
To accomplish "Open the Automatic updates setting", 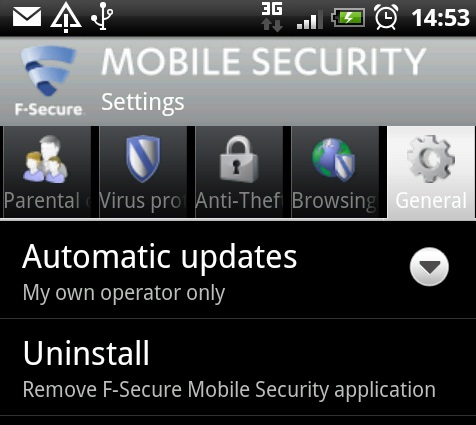I will point(238,270).
